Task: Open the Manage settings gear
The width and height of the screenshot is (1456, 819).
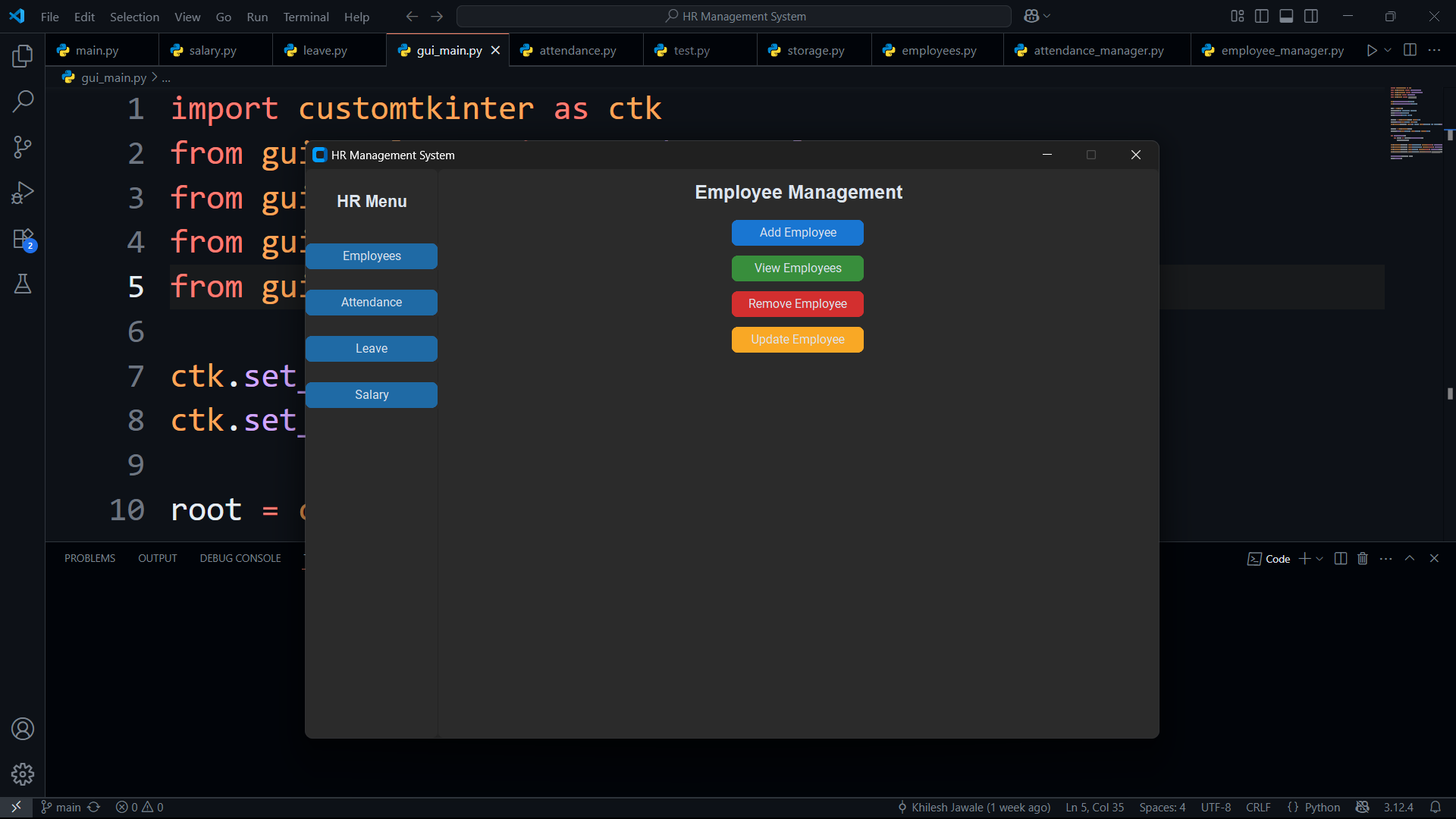Action: click(x=23, y=774)
